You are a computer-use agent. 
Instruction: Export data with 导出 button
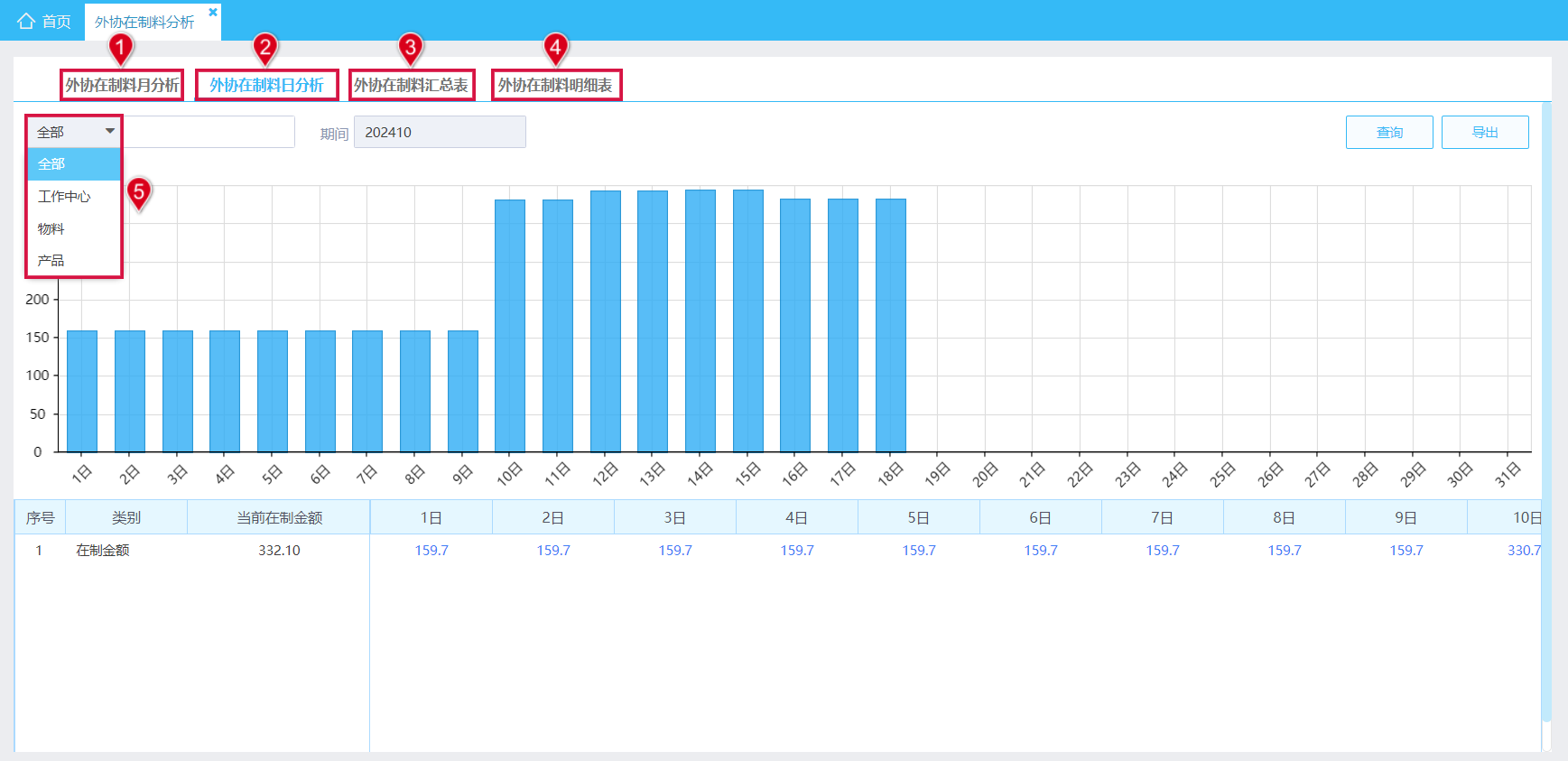(1485, 132)
